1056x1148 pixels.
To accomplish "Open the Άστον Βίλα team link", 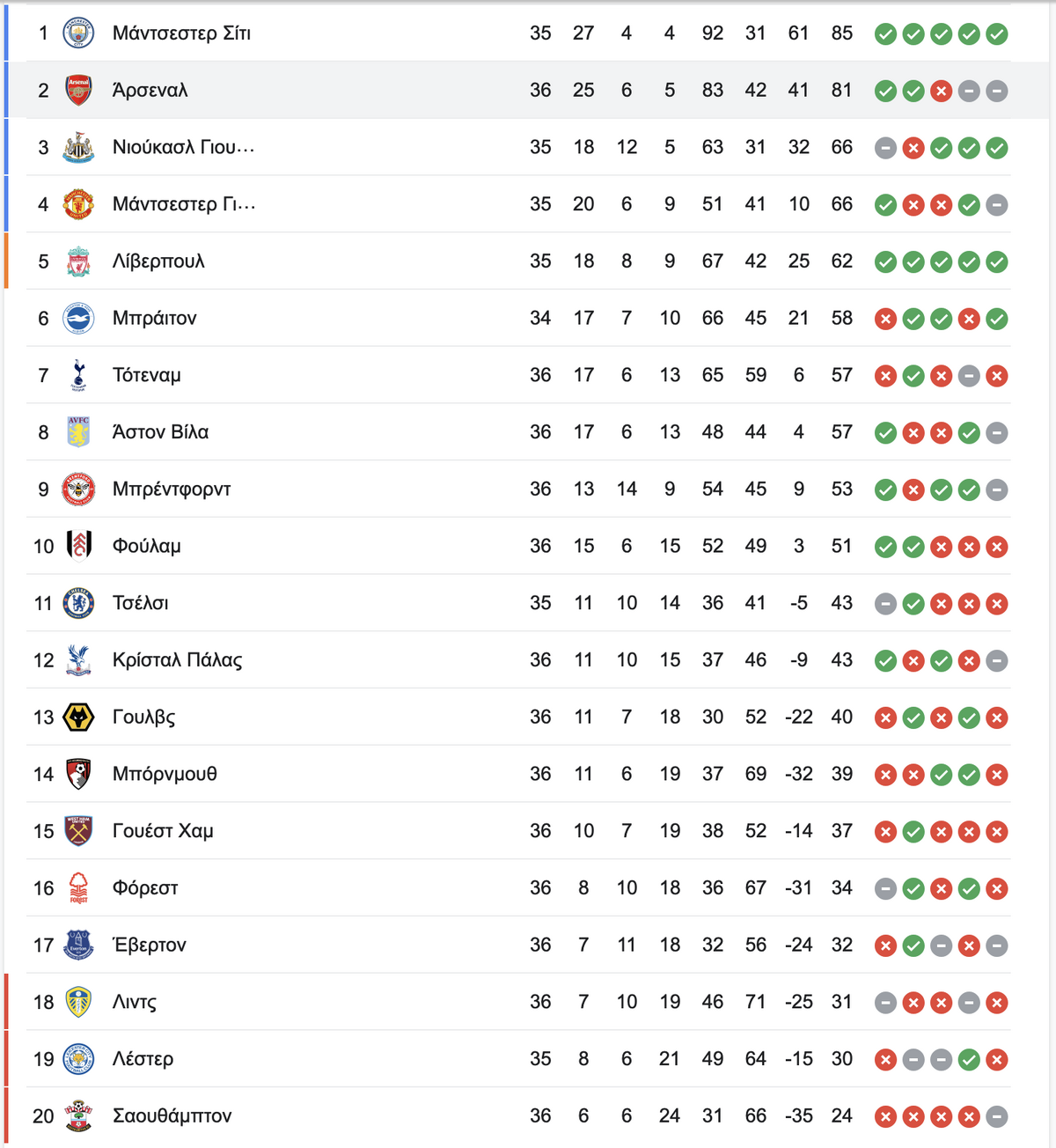I will [161, 432].
